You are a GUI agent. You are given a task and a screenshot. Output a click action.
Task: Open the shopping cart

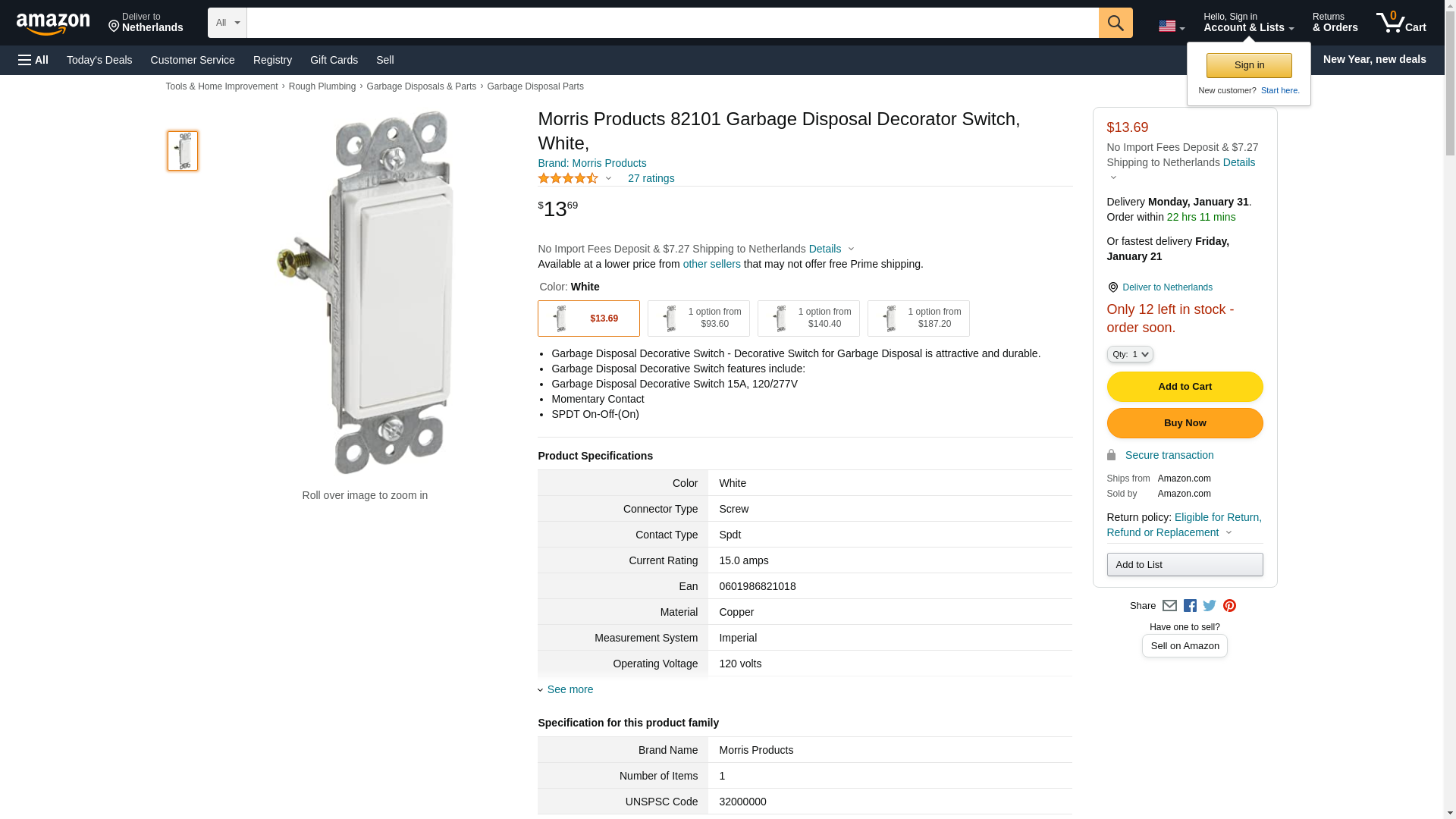(1401, 23)
